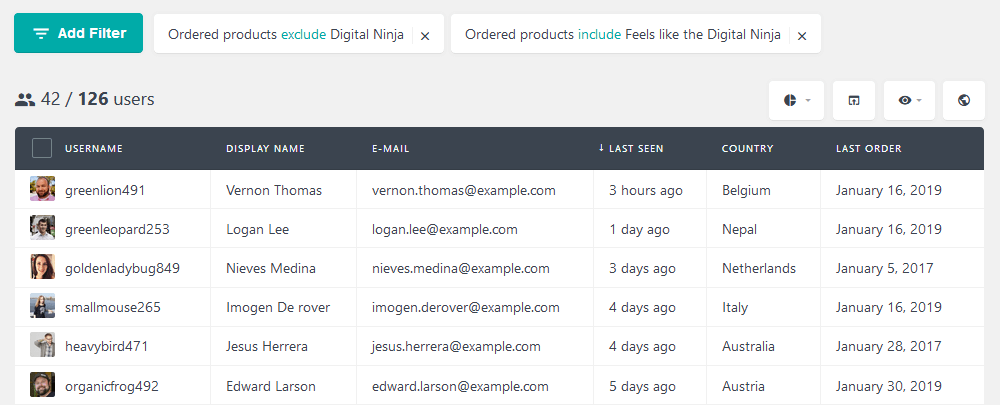Screen dimensions: 1000x405
Task: Sort table by Country column header
Action: click(747, 149)
